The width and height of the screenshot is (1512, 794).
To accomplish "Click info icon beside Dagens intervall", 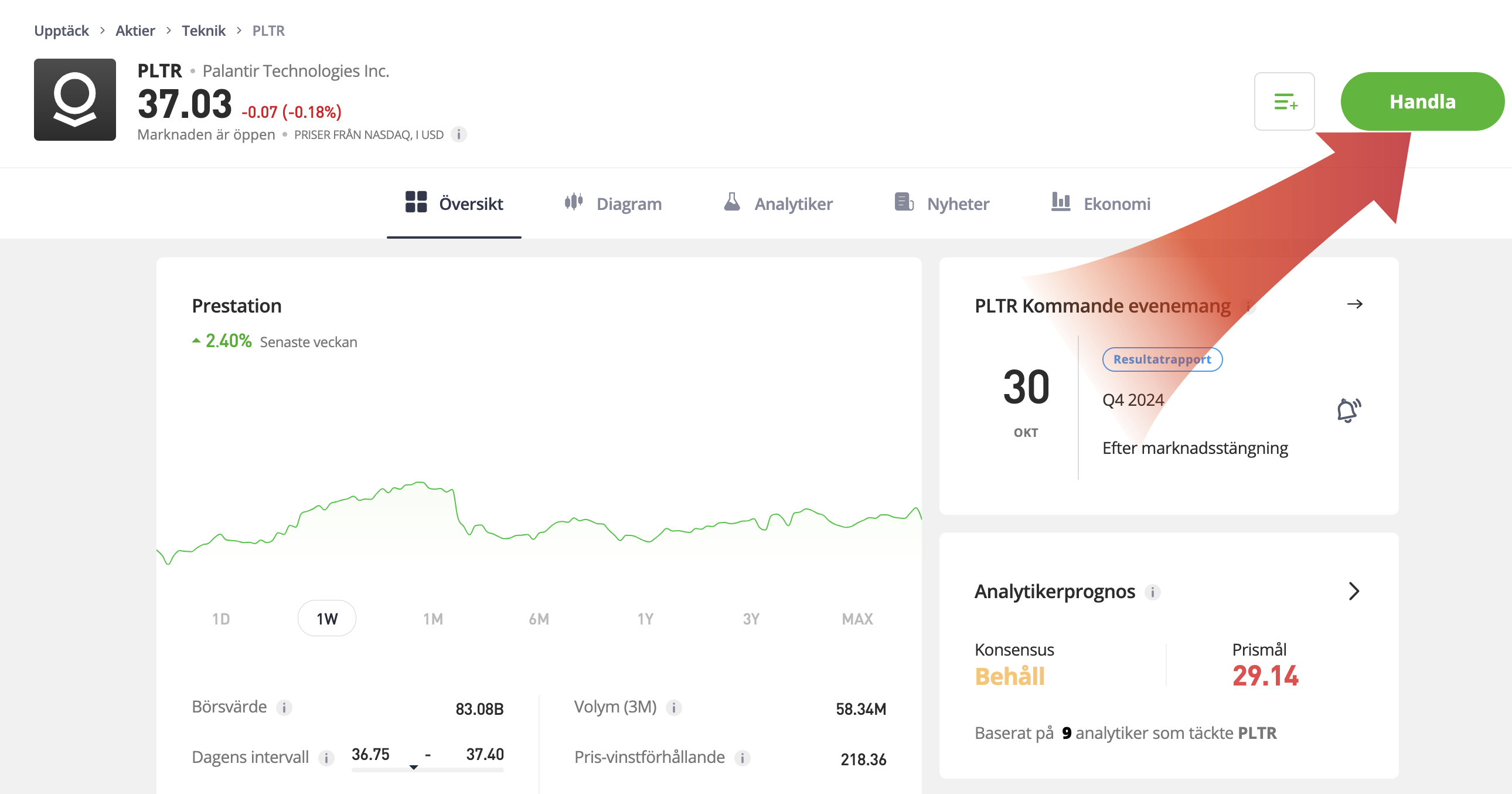I will point(326,758).
